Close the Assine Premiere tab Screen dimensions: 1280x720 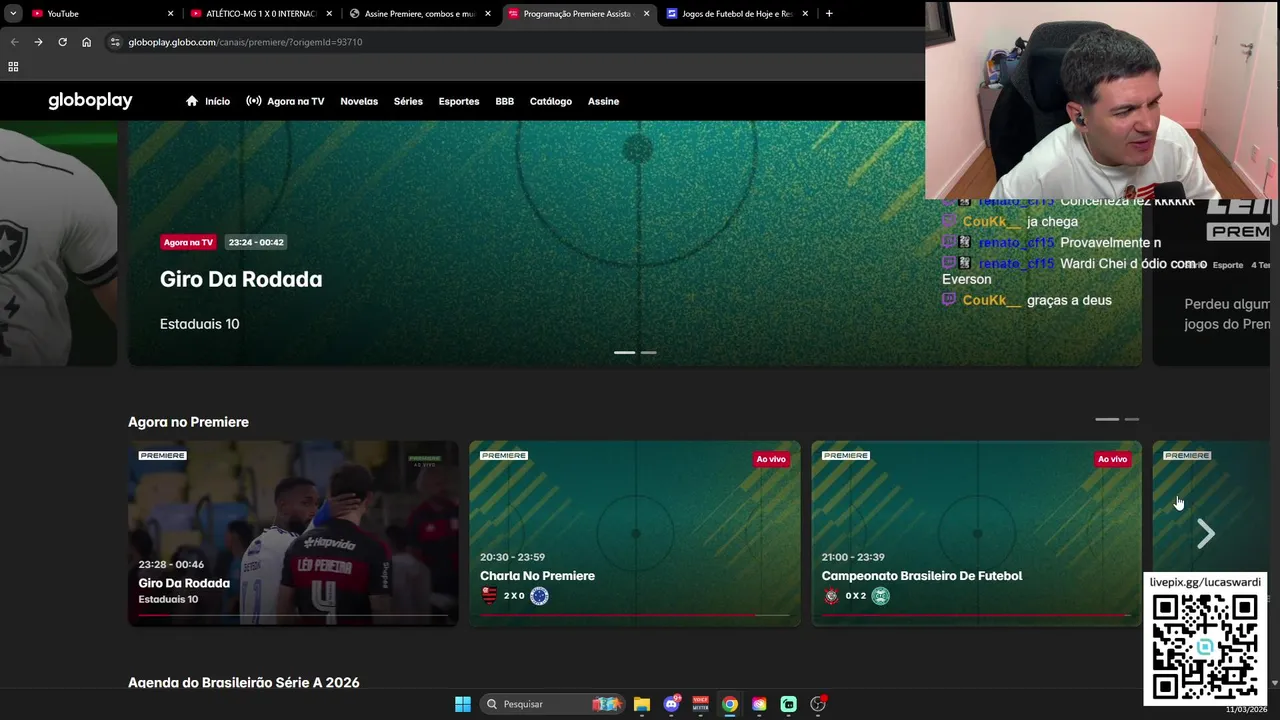click(488, 13)
